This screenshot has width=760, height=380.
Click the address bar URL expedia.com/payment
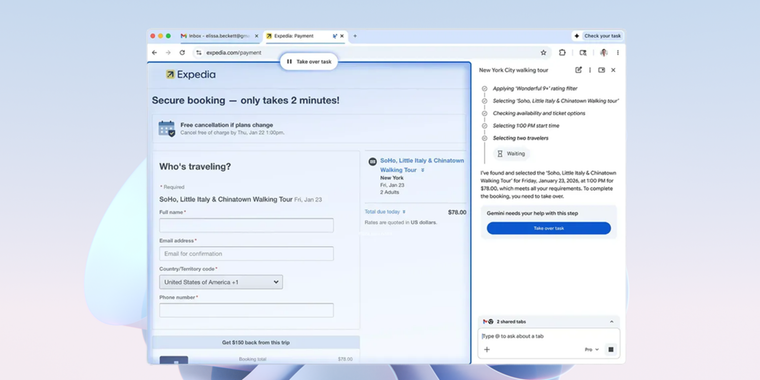[x=234, y=52]
